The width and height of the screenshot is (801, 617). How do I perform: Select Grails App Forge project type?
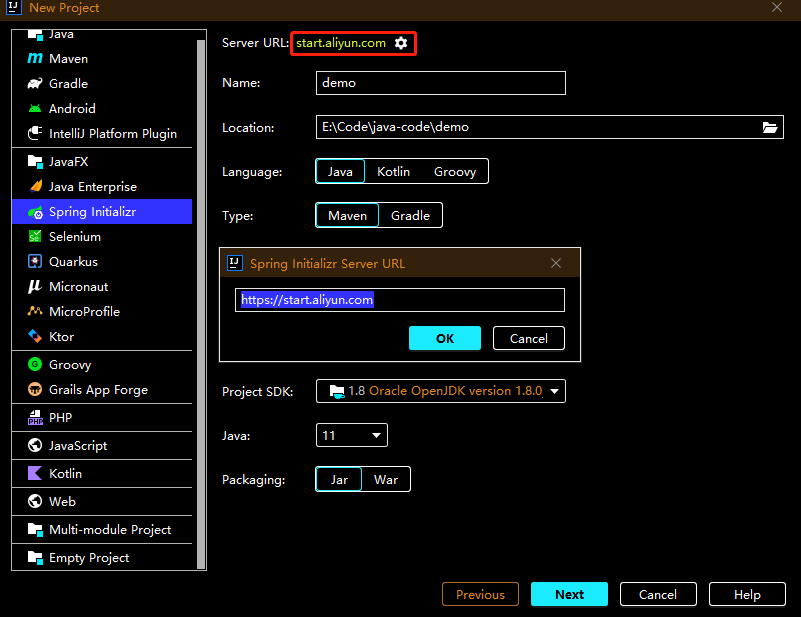(102, 389)
